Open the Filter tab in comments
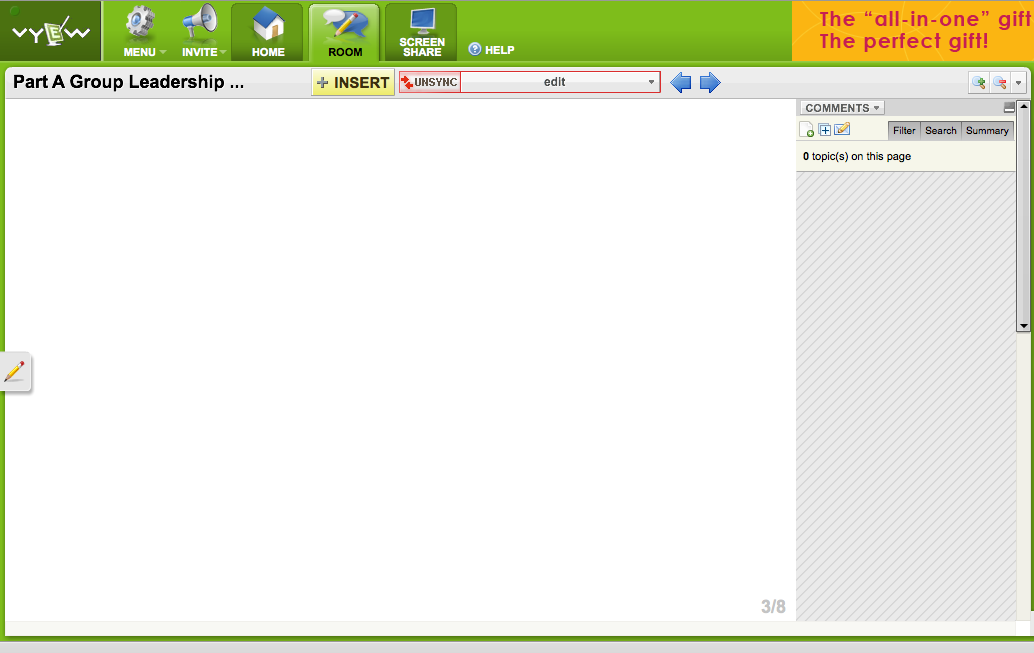This screenshot has height=653, width=1034. [x=904, y=131]
